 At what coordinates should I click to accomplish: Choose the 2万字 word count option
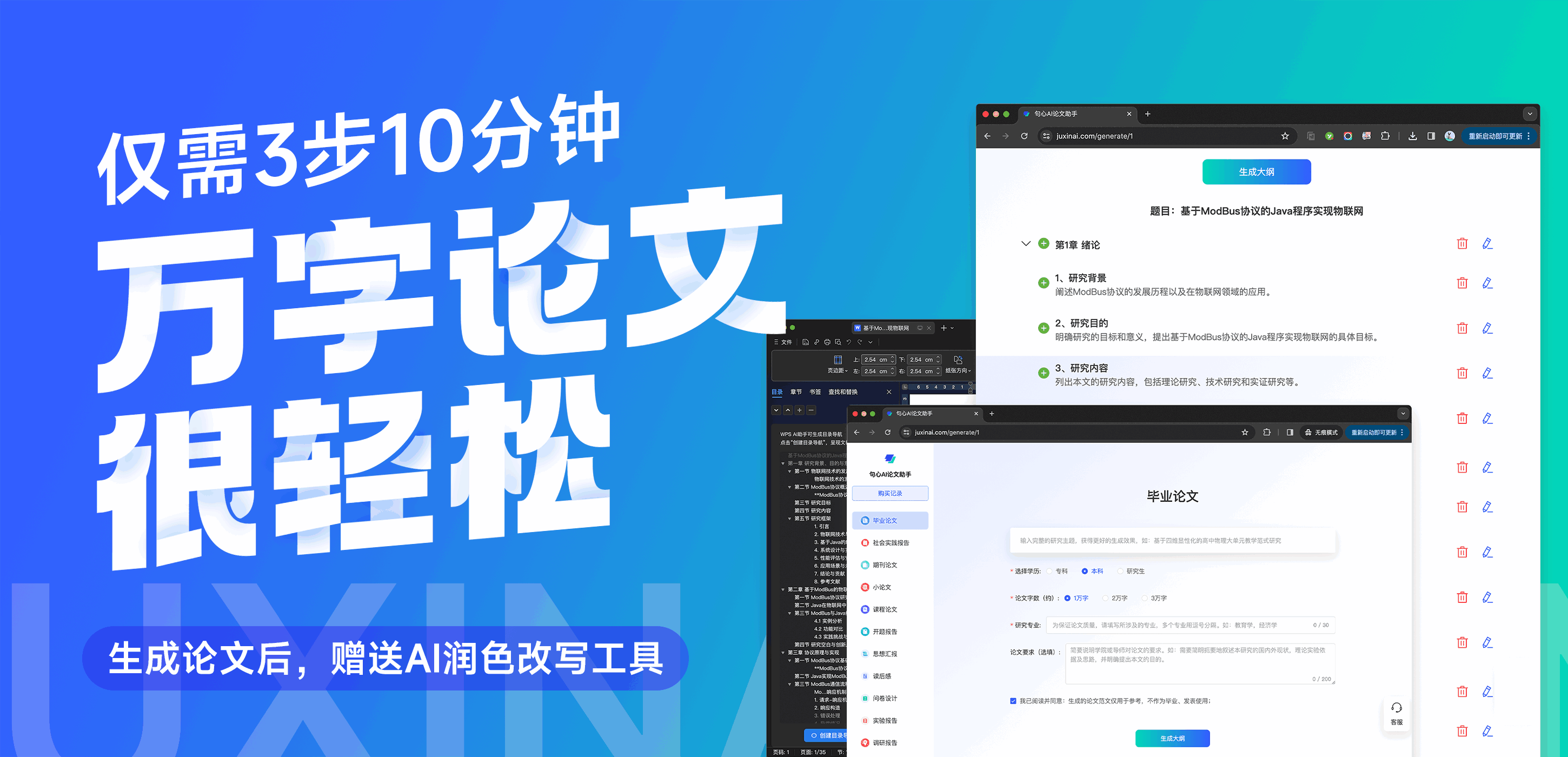click(x=1105, y=598)
